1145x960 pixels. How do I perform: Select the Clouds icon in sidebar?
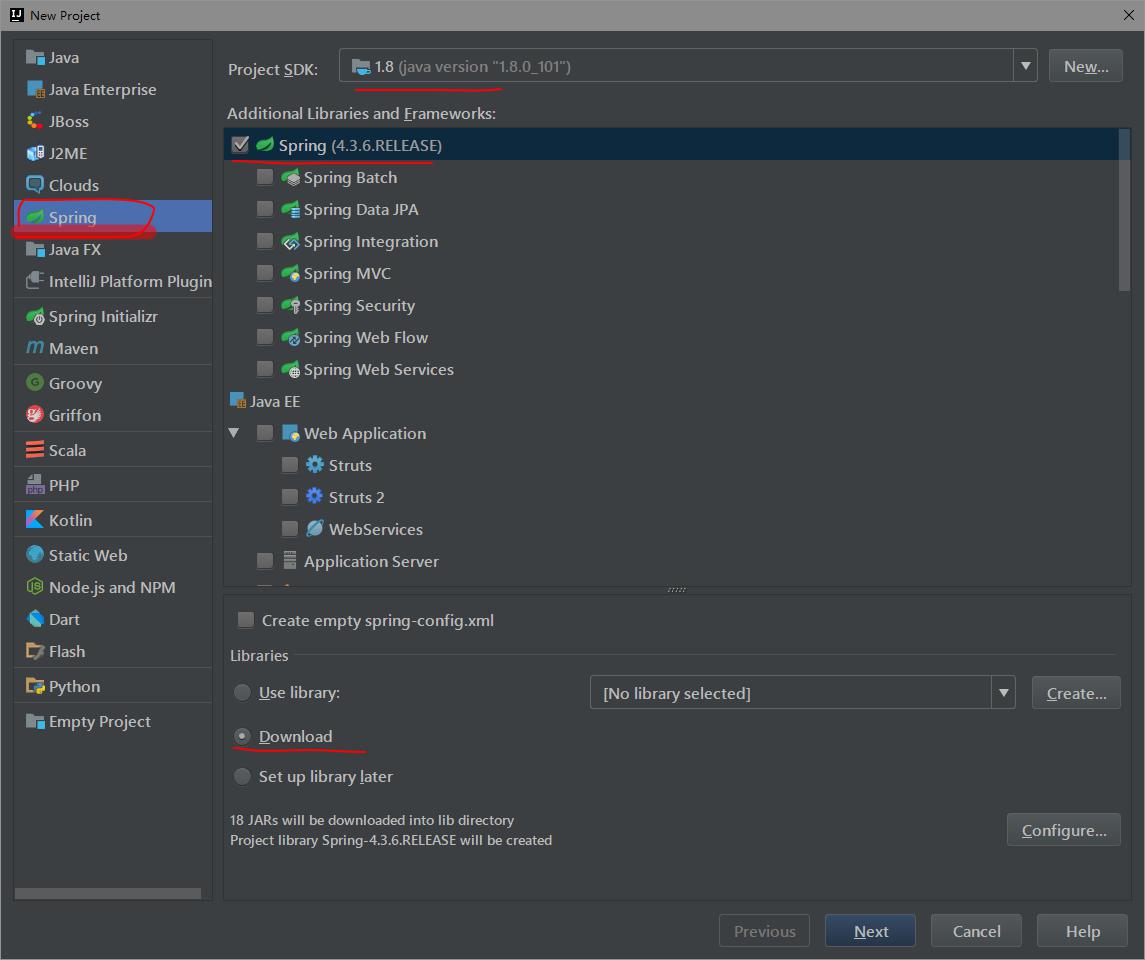(35, 185)
